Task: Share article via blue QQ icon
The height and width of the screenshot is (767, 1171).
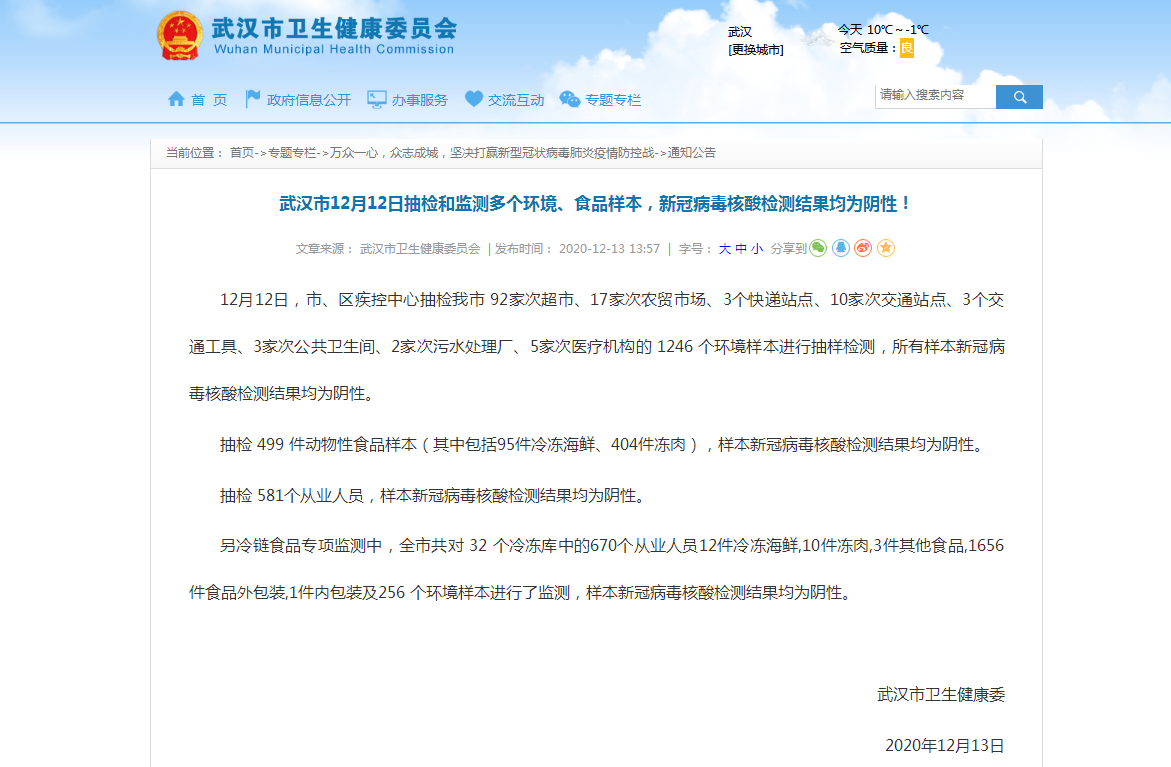Action: 841,248
